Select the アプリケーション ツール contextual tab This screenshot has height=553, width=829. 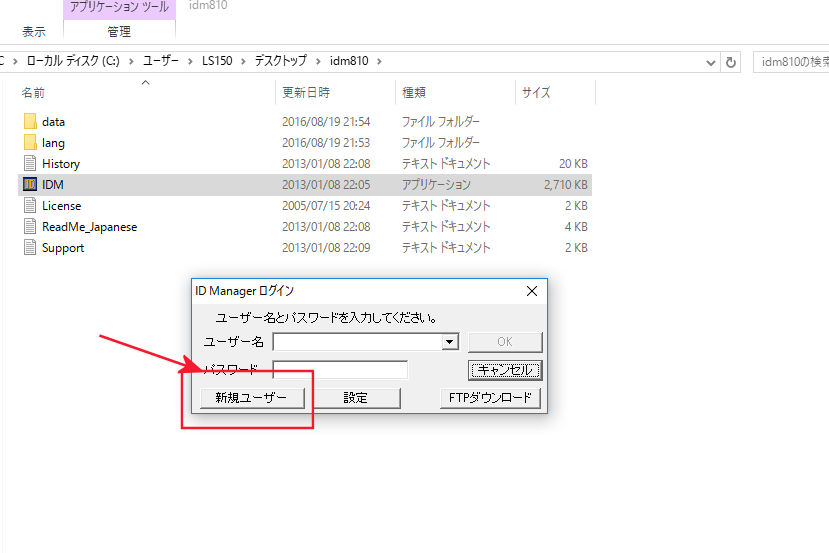click(x=119, y=7)
